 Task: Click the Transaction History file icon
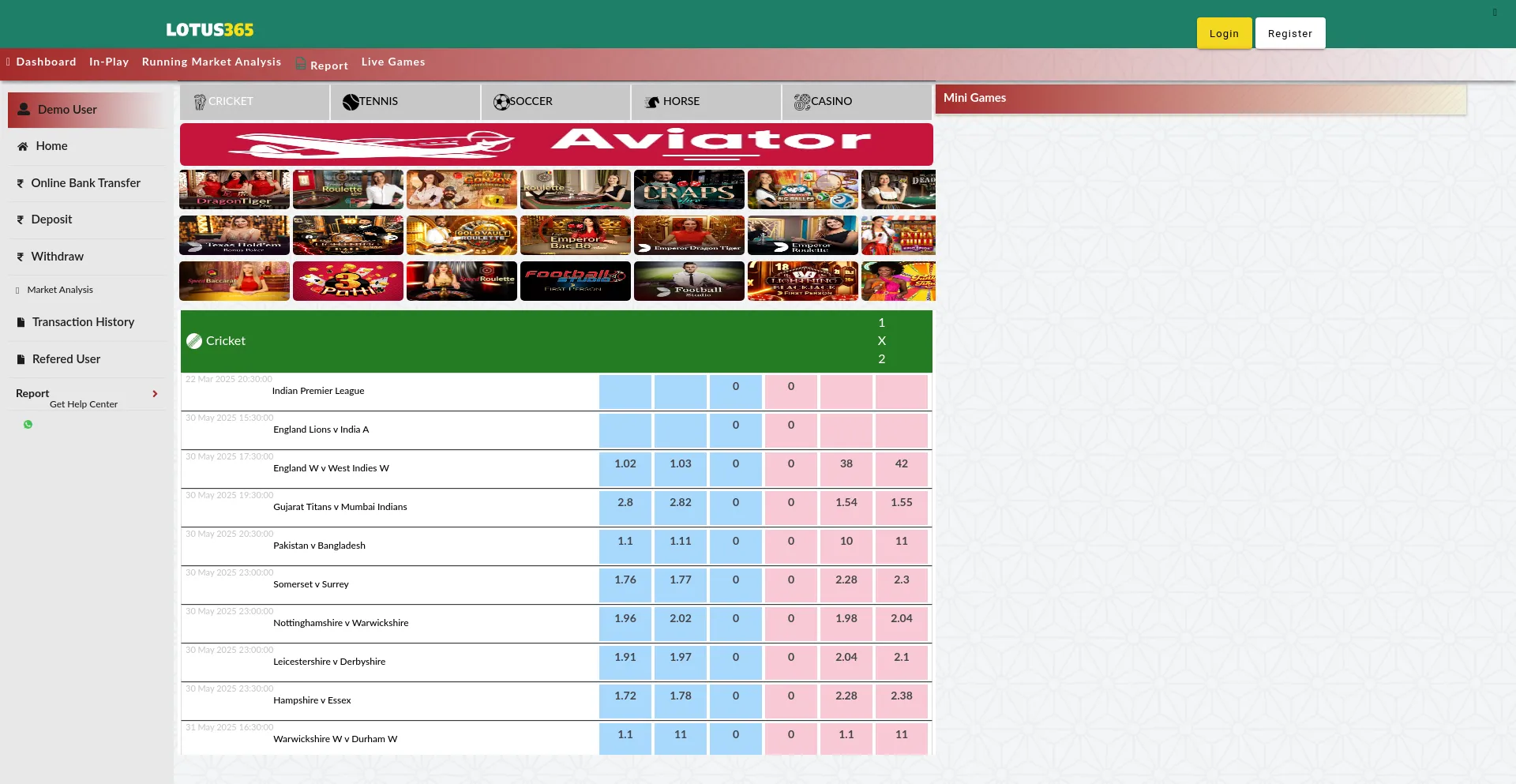tap(21, 322)
